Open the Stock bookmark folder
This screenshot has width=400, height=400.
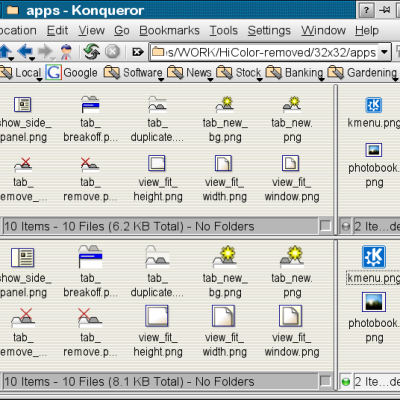(x=239, y=73)
